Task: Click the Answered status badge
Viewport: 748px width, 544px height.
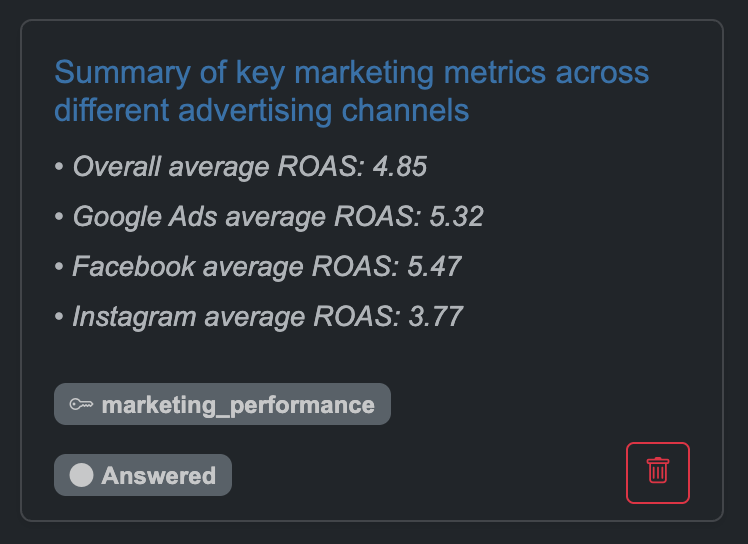Action: coord(143,475)
